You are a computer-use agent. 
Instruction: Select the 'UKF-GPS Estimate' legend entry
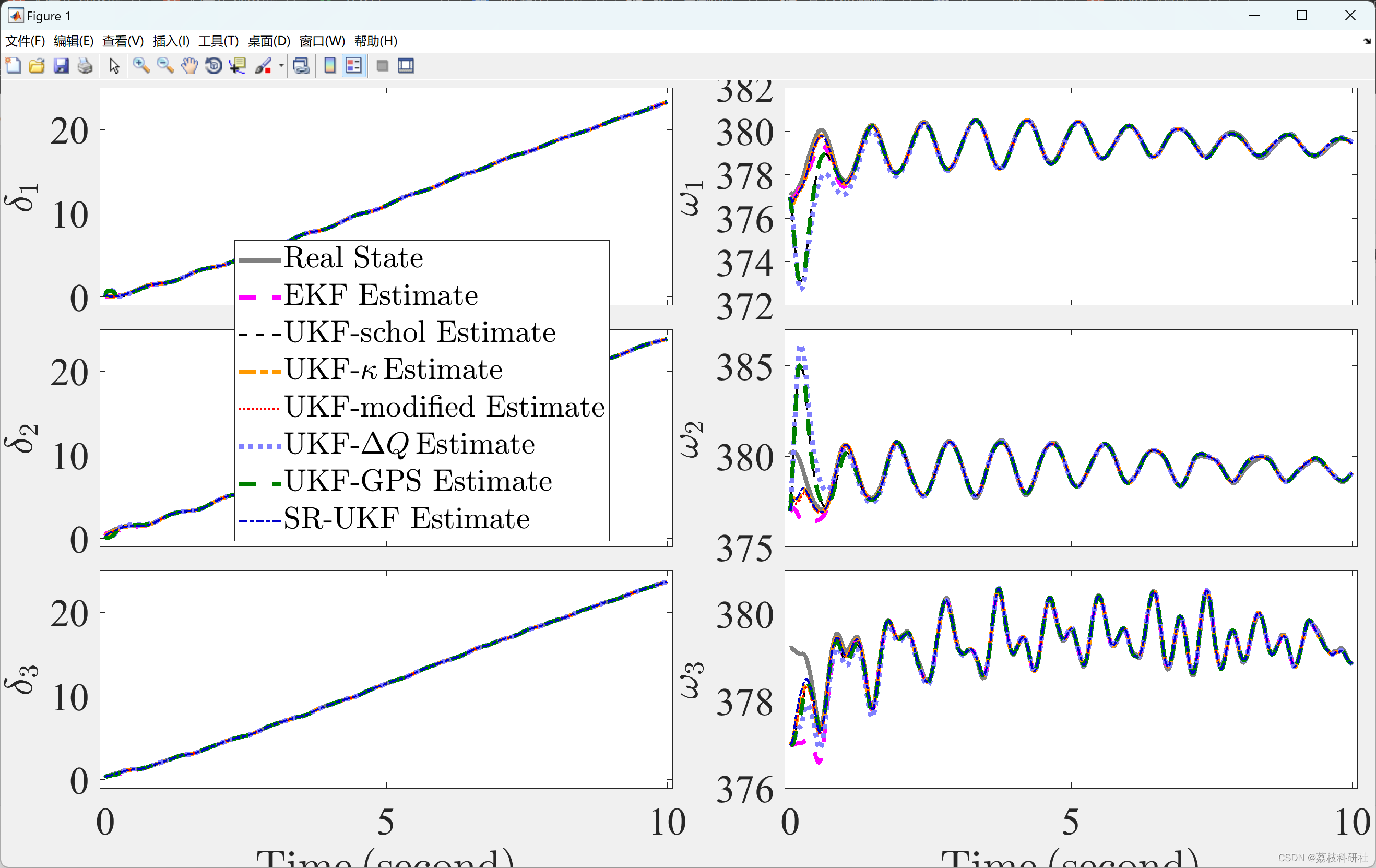pos(418,481)
